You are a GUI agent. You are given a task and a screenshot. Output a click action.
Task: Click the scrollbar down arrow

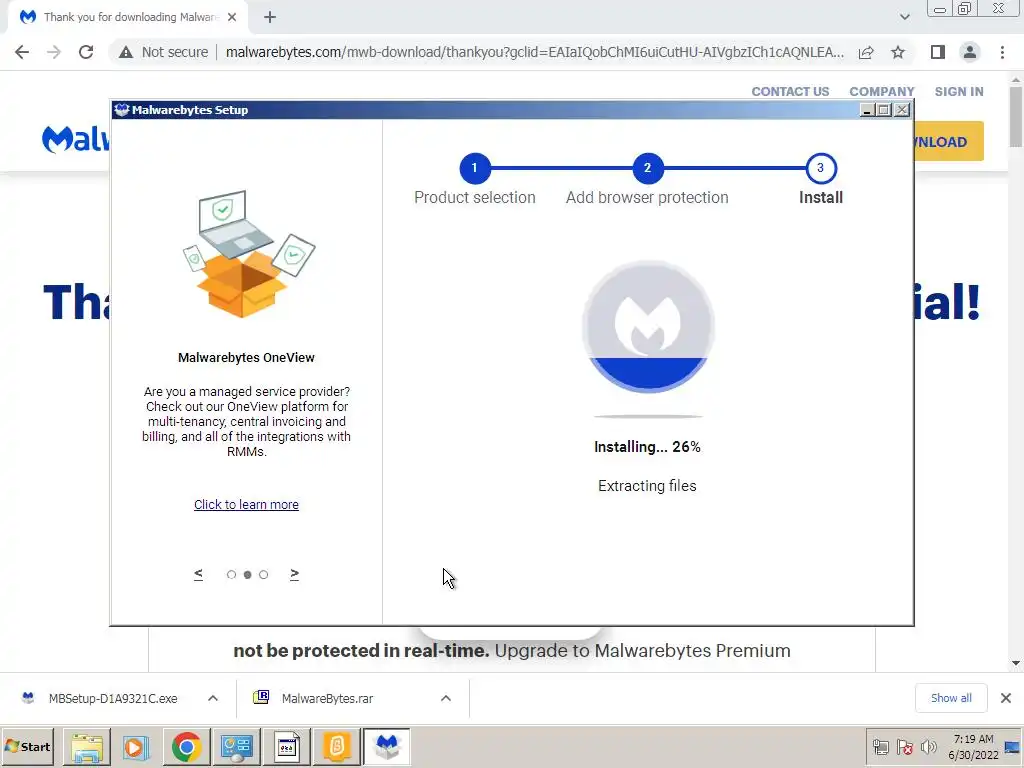pos(1016,664)
